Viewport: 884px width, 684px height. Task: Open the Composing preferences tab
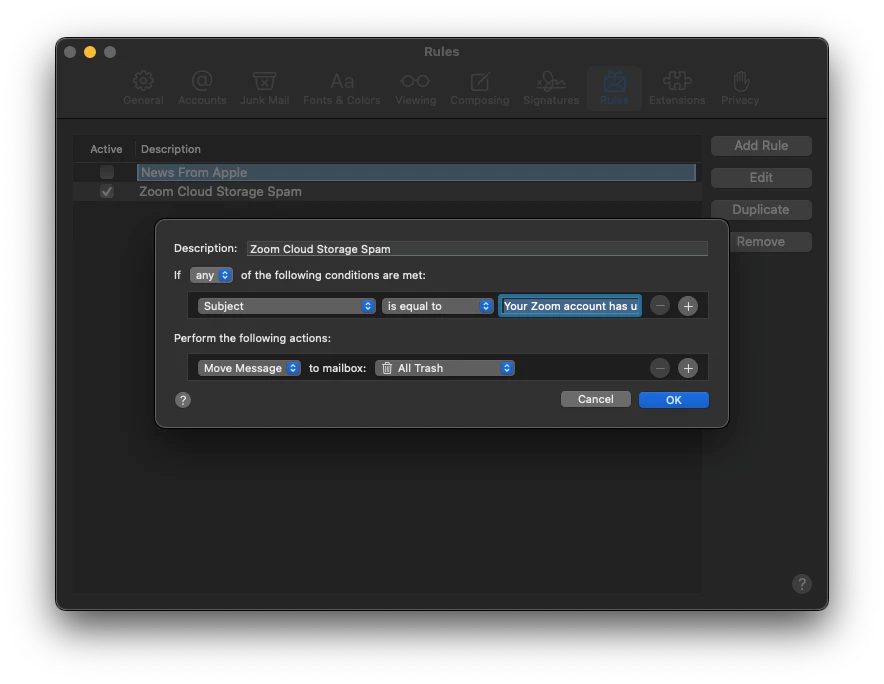[479, 88]
